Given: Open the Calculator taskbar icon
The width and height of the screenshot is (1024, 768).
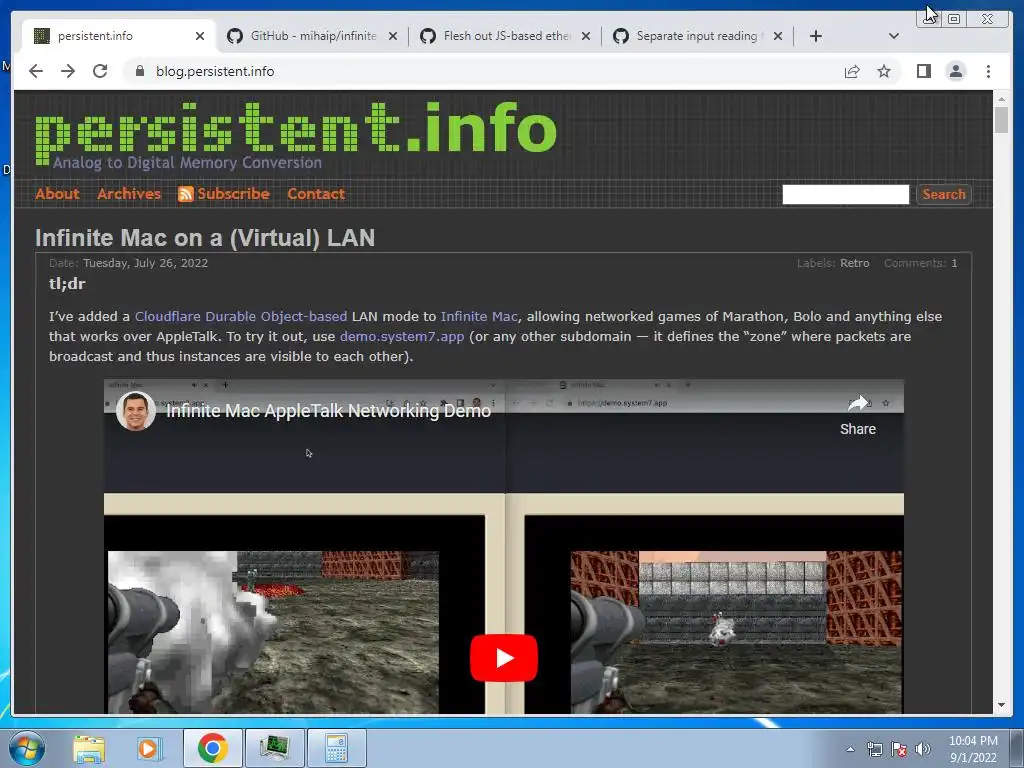Looking at the screenshot, I should (x=336, y=748).
